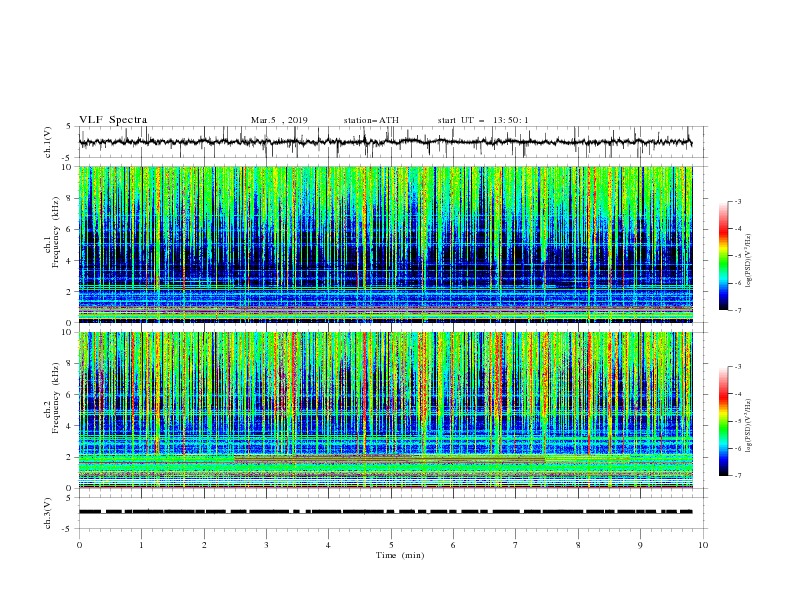Image resolution: width=792 pixels, height=612 pixels.
Task: Click the ch.1 "Frequency (kHz)" axis label
Action: 56,231
